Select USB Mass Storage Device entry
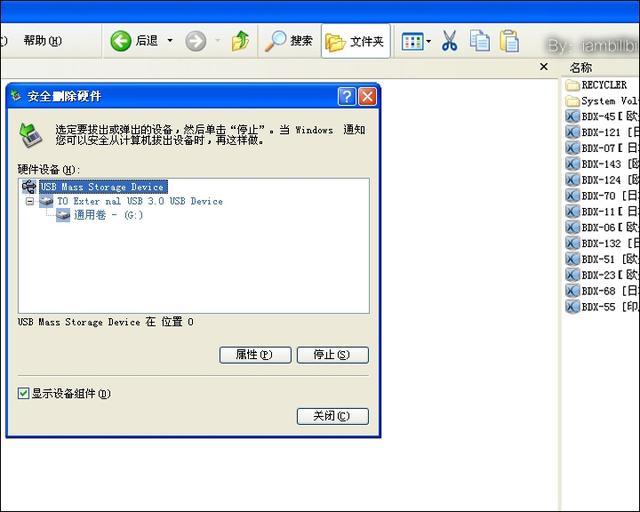The width and height of the screenshot is (640, 512). point(103,187)
